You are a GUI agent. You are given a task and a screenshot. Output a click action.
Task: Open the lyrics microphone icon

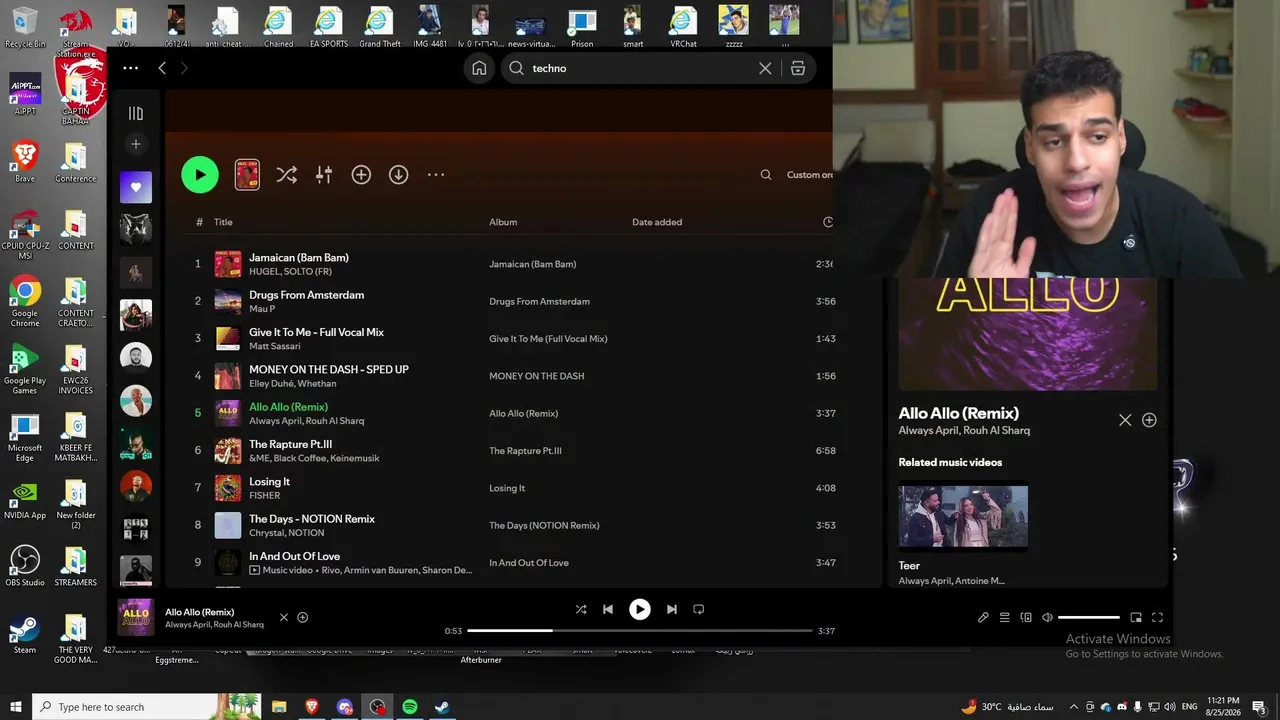(x=983, y=617)
